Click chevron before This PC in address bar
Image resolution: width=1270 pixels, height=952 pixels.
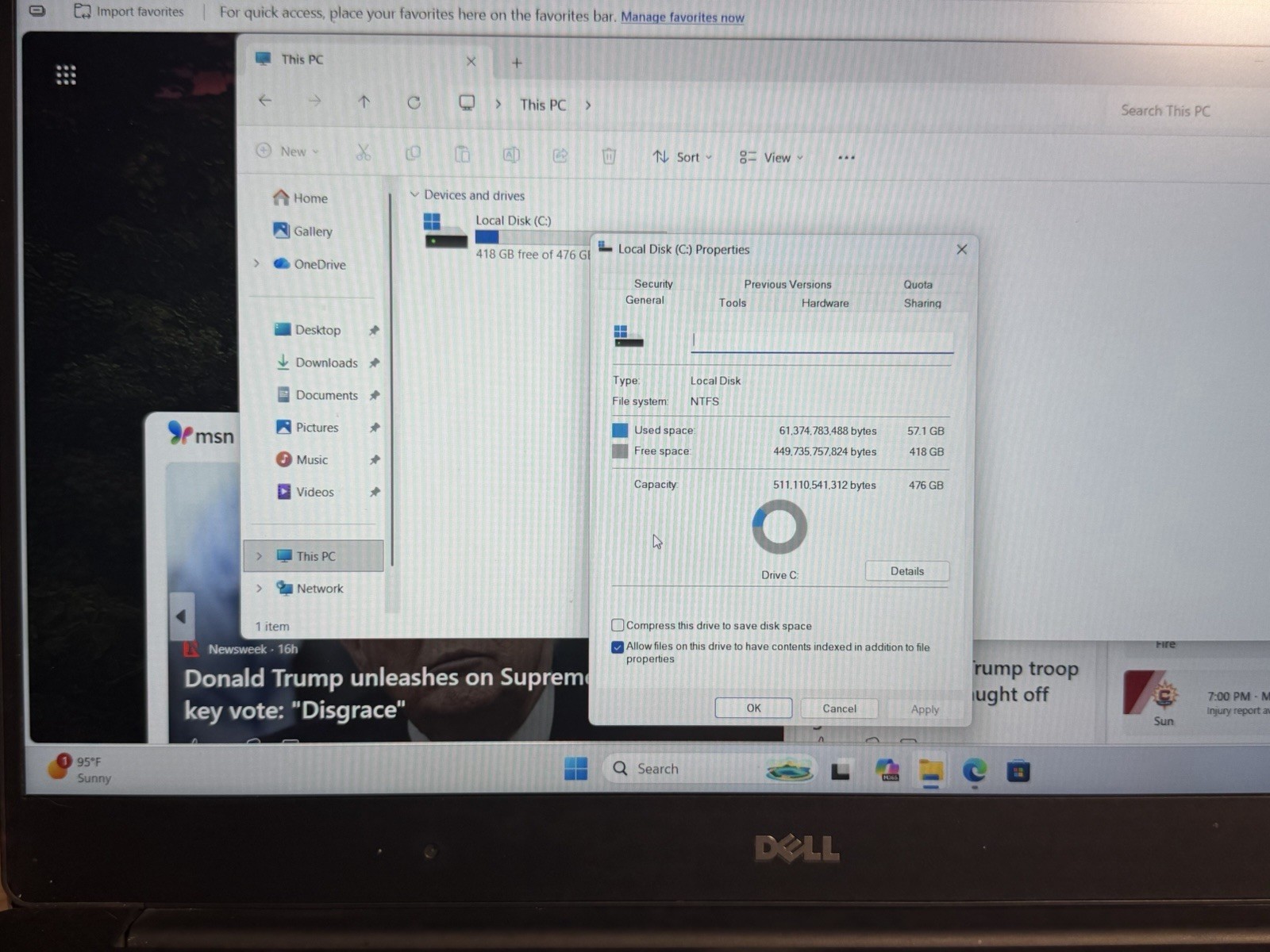point(498,104)
